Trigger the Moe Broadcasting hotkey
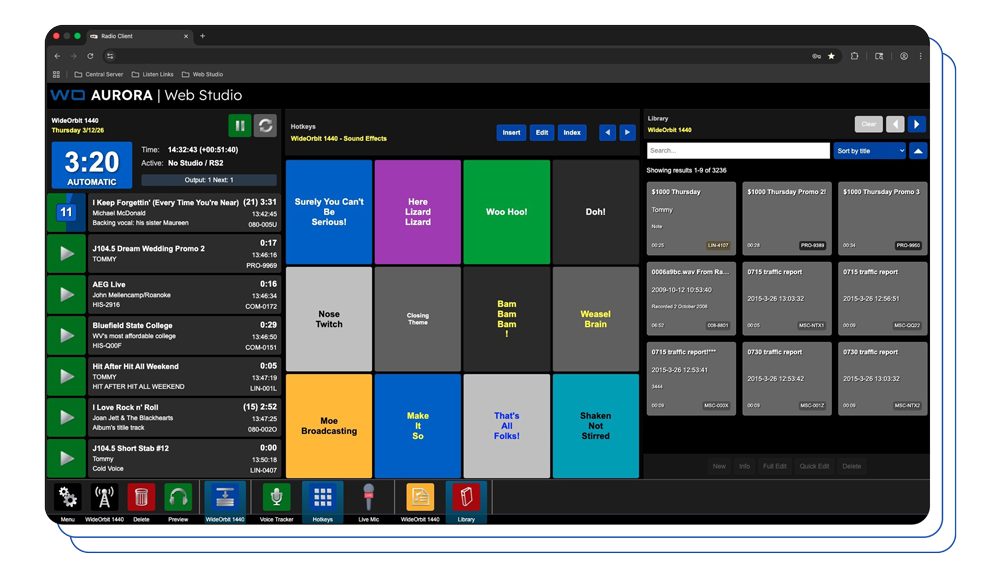 329,426
